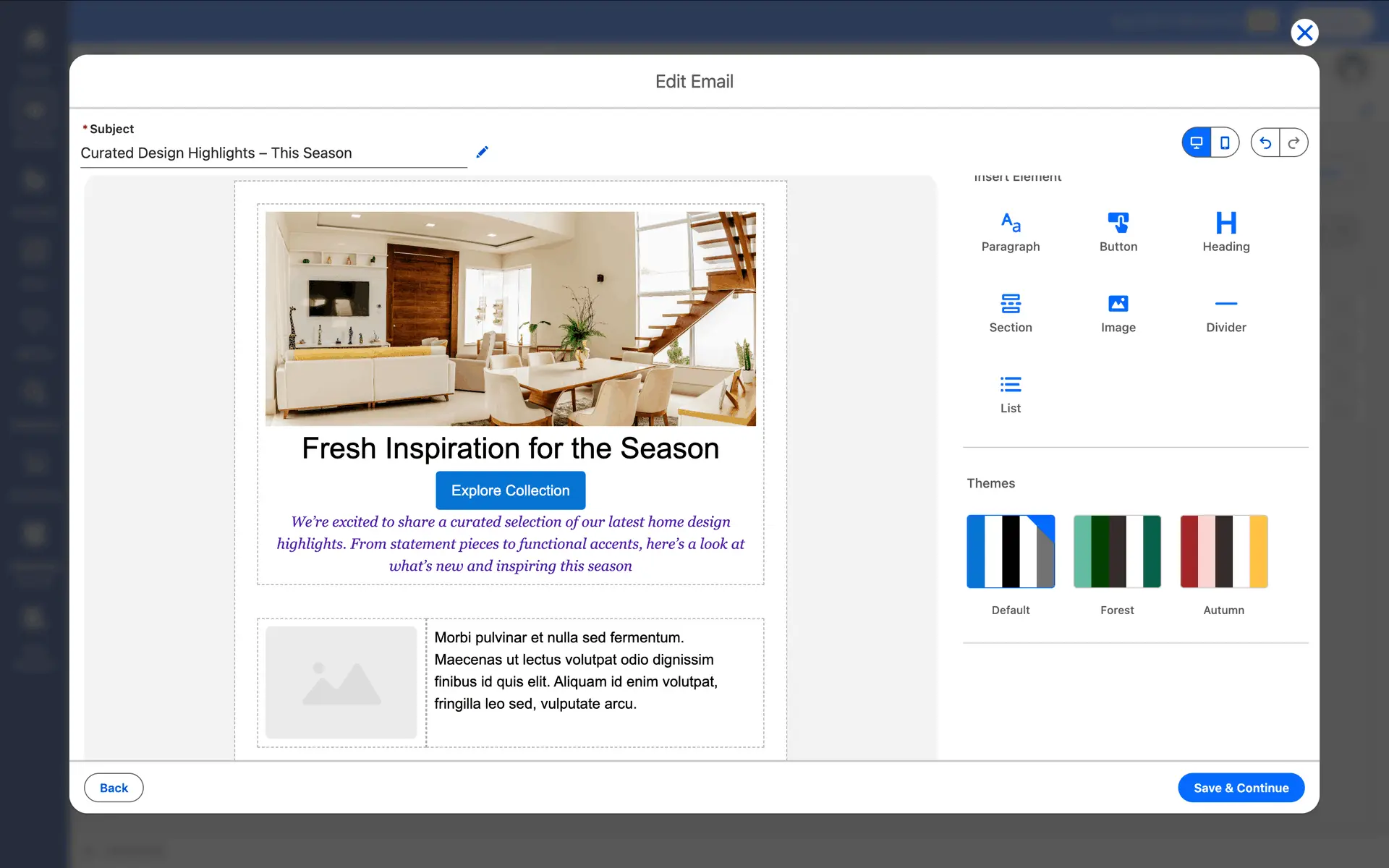This screenshot has width=1389, height=868.
Task: Go Back to the previous step
Action: (x=114, y=788)
